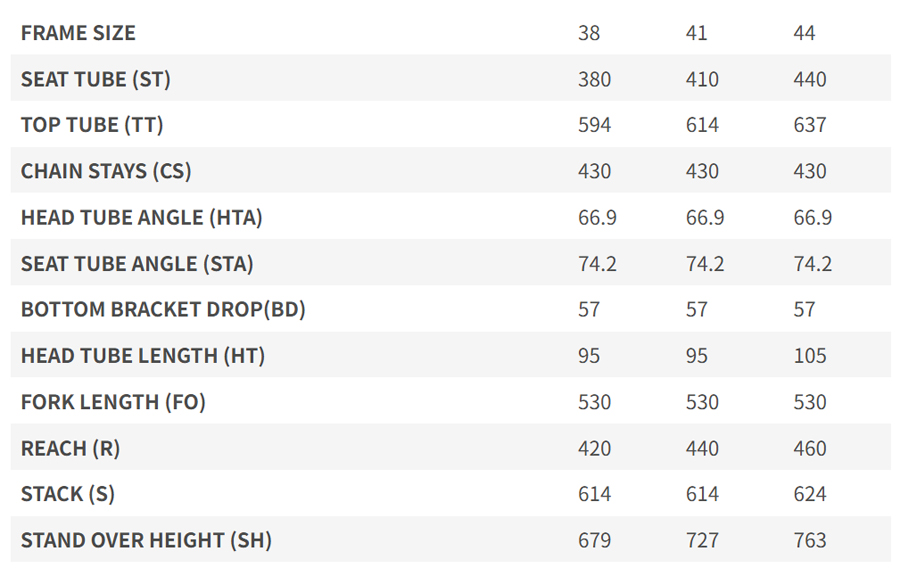Click the stand over height value 727
This screenshot has height=576, width=900.
click(702, 541)
